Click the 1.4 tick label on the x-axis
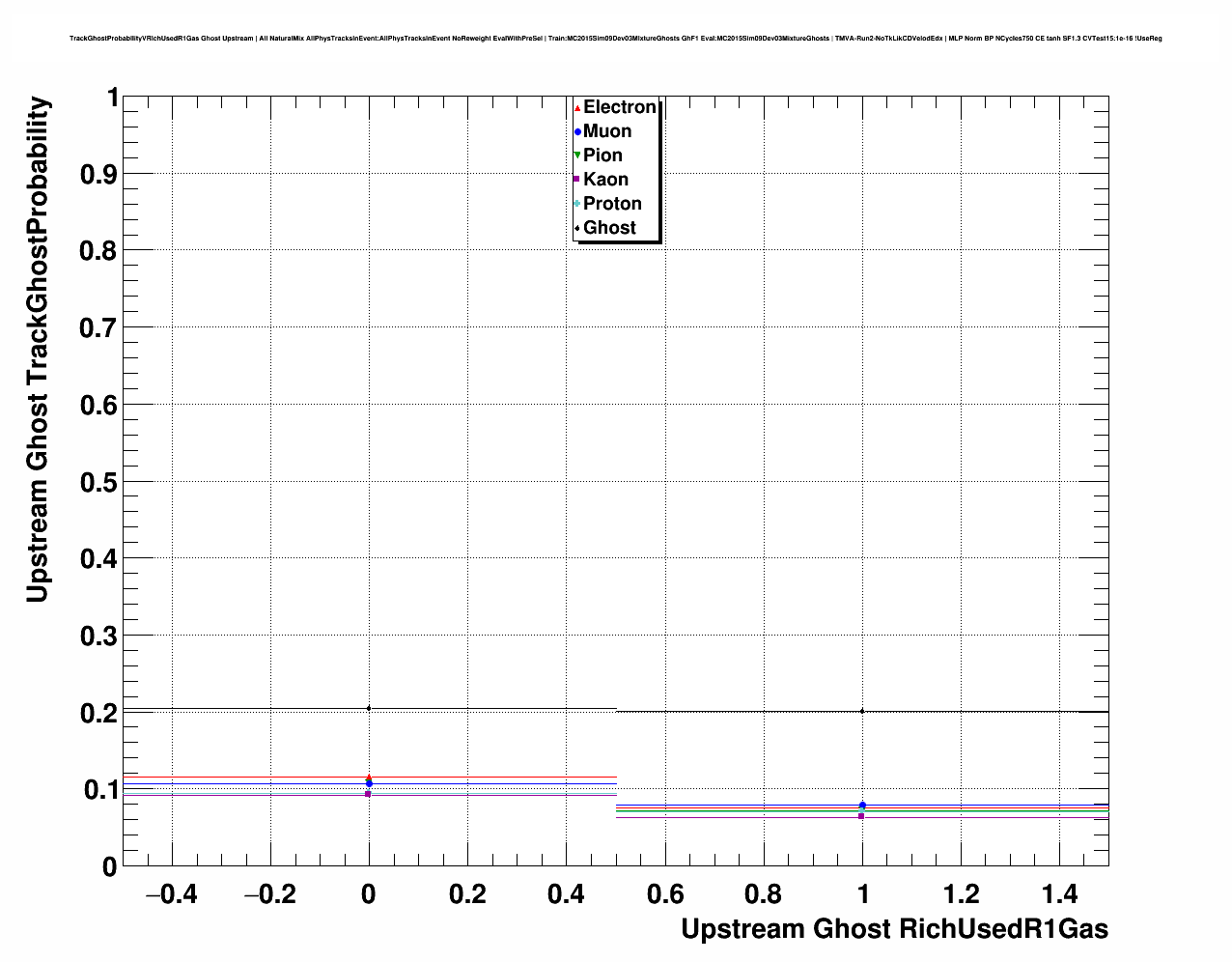 coord(1059,894)
